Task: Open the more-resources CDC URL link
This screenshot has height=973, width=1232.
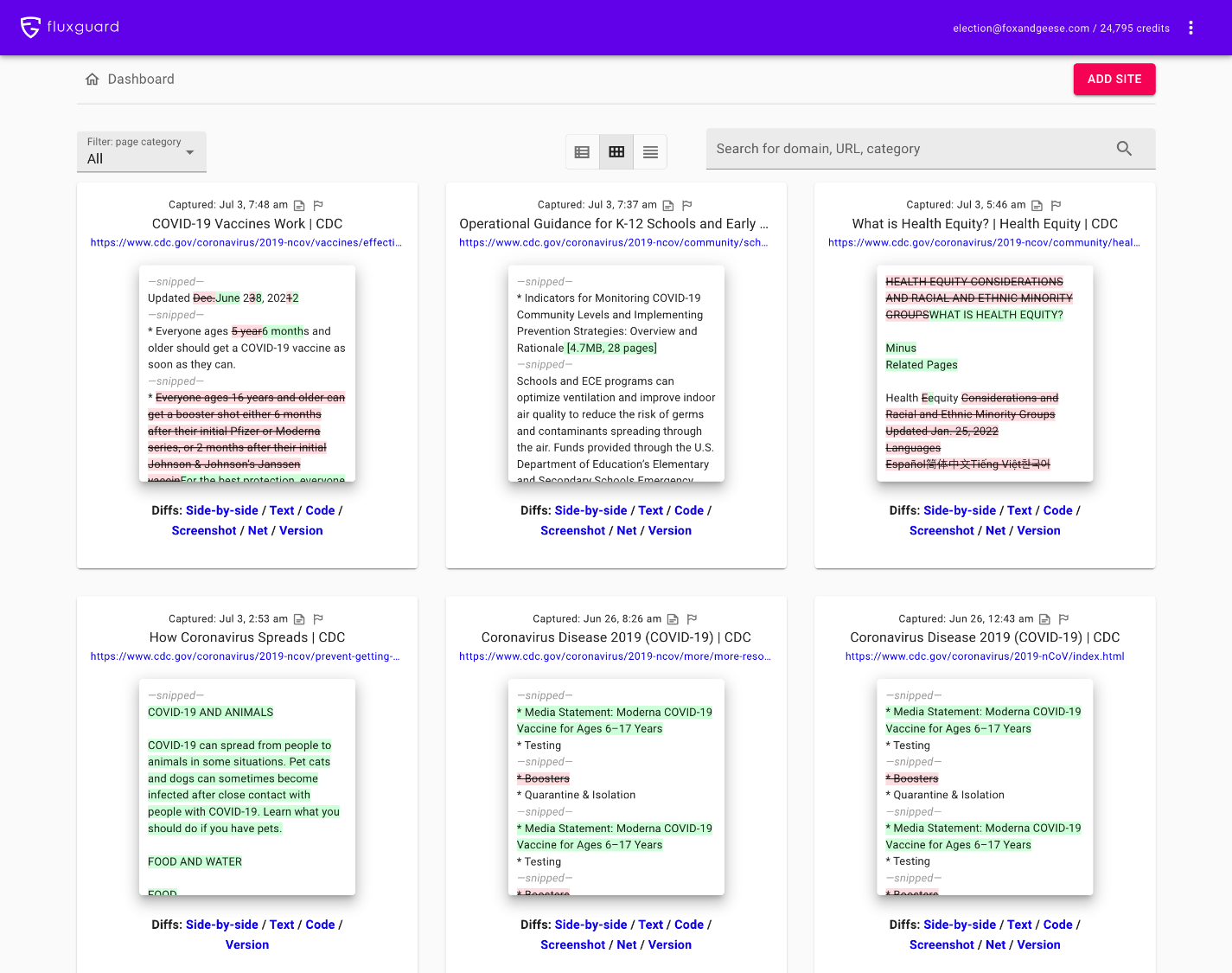Action: [x=616, y=656]
